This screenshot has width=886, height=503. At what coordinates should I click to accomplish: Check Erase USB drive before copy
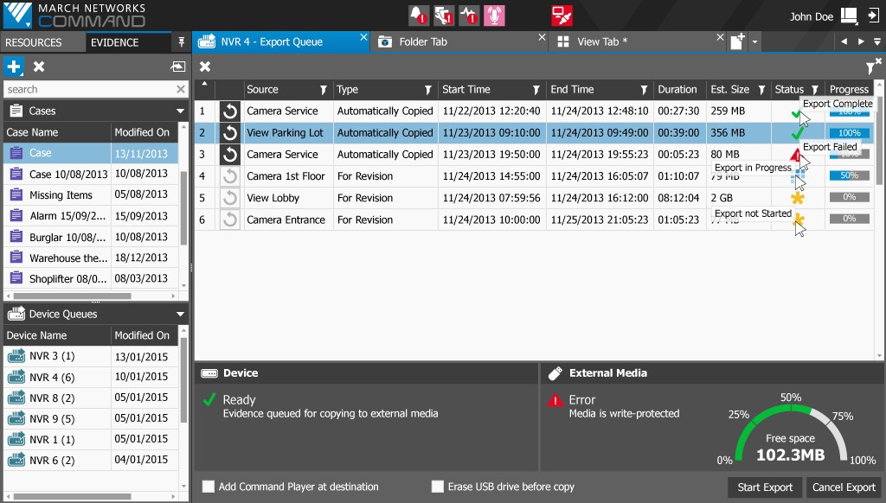[437, 487]
